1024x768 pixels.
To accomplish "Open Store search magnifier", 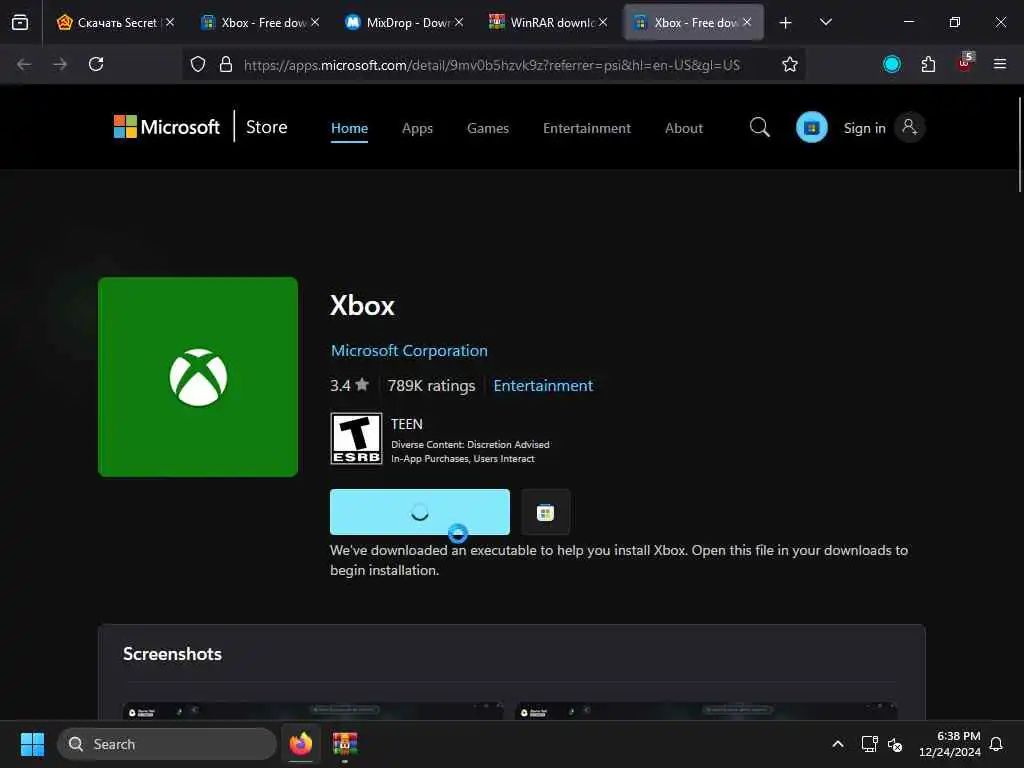I will (x=760, y=127).
